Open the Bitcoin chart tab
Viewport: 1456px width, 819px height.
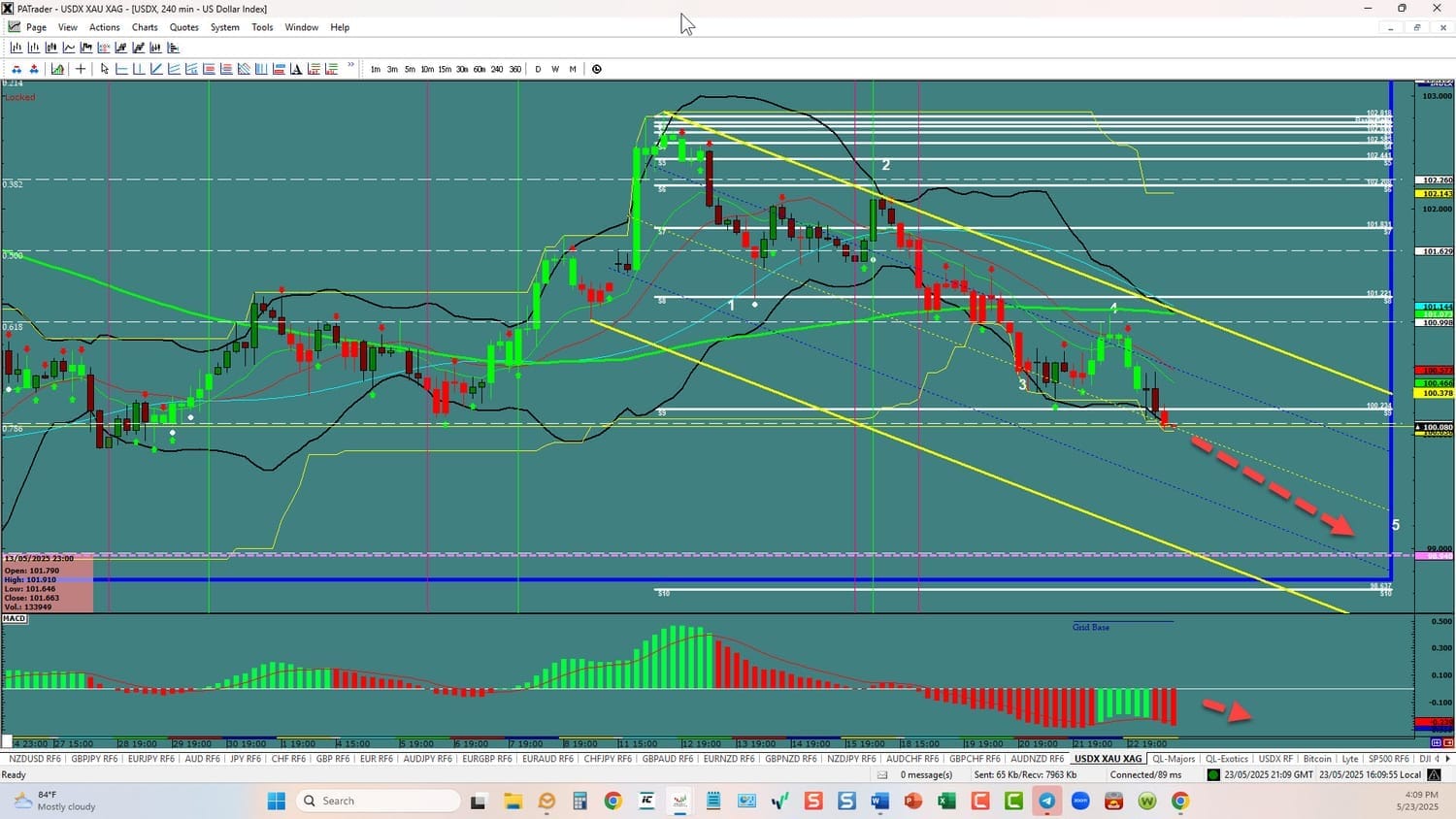1317,759
